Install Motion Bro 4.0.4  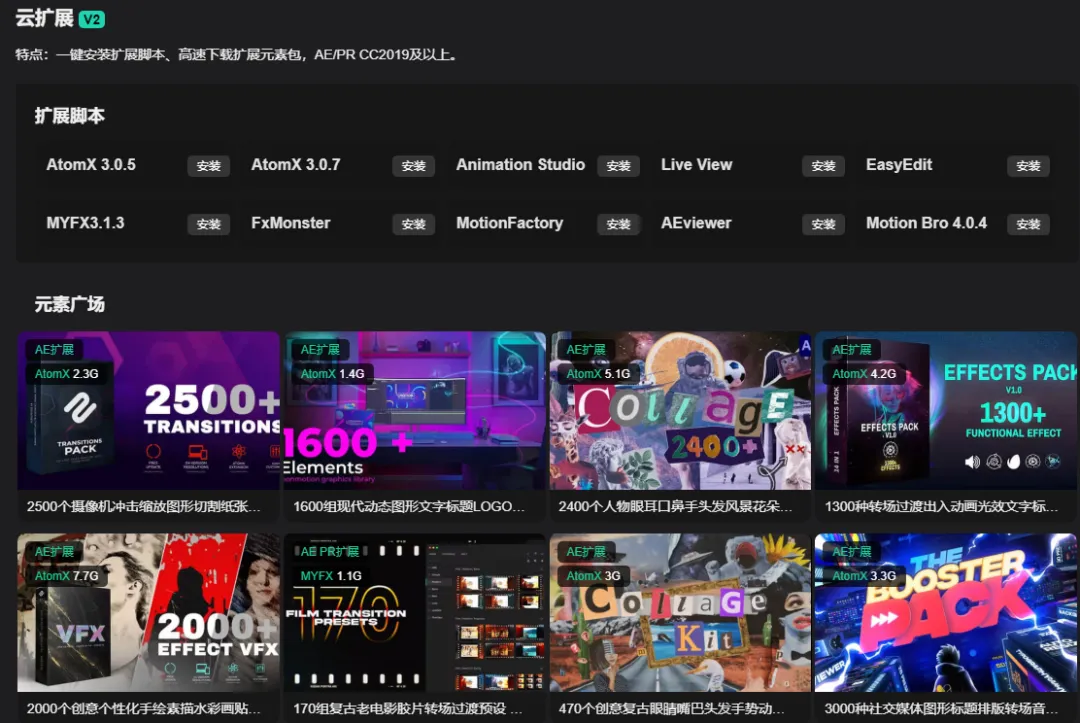(1028, 224)
